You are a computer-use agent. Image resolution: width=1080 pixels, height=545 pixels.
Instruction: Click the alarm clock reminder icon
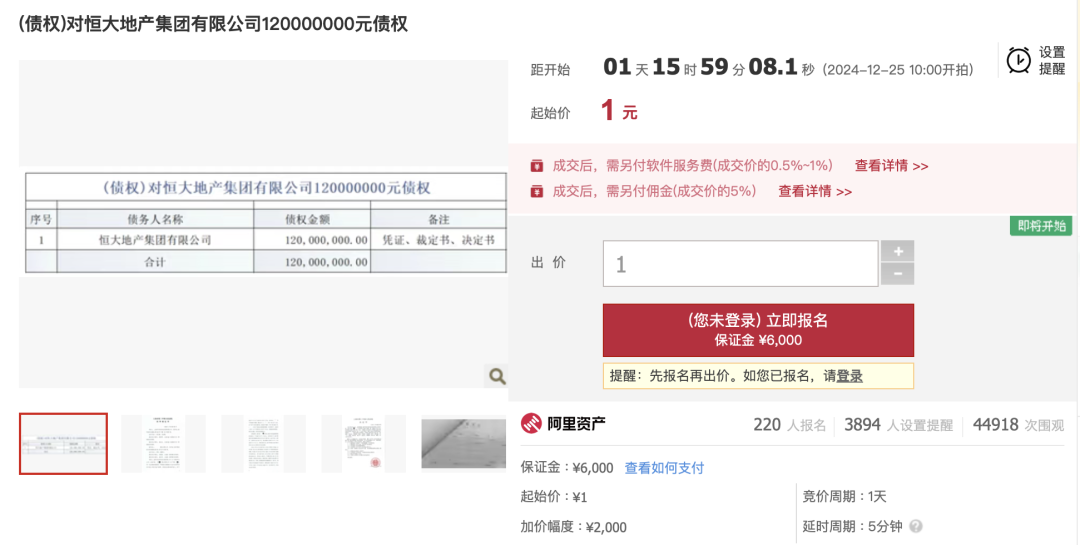1018,60
